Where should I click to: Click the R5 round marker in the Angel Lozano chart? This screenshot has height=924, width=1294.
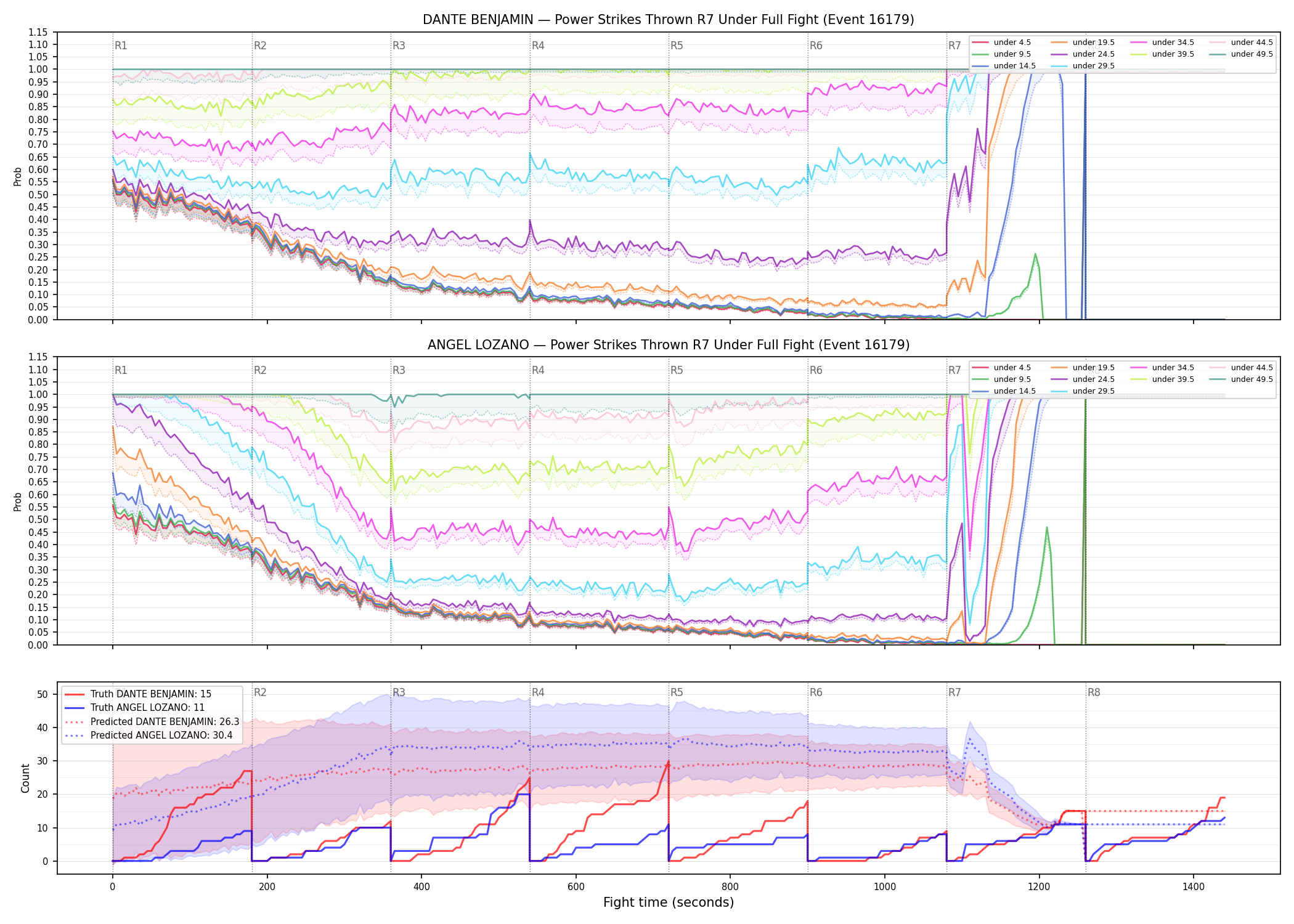(677, 370)
